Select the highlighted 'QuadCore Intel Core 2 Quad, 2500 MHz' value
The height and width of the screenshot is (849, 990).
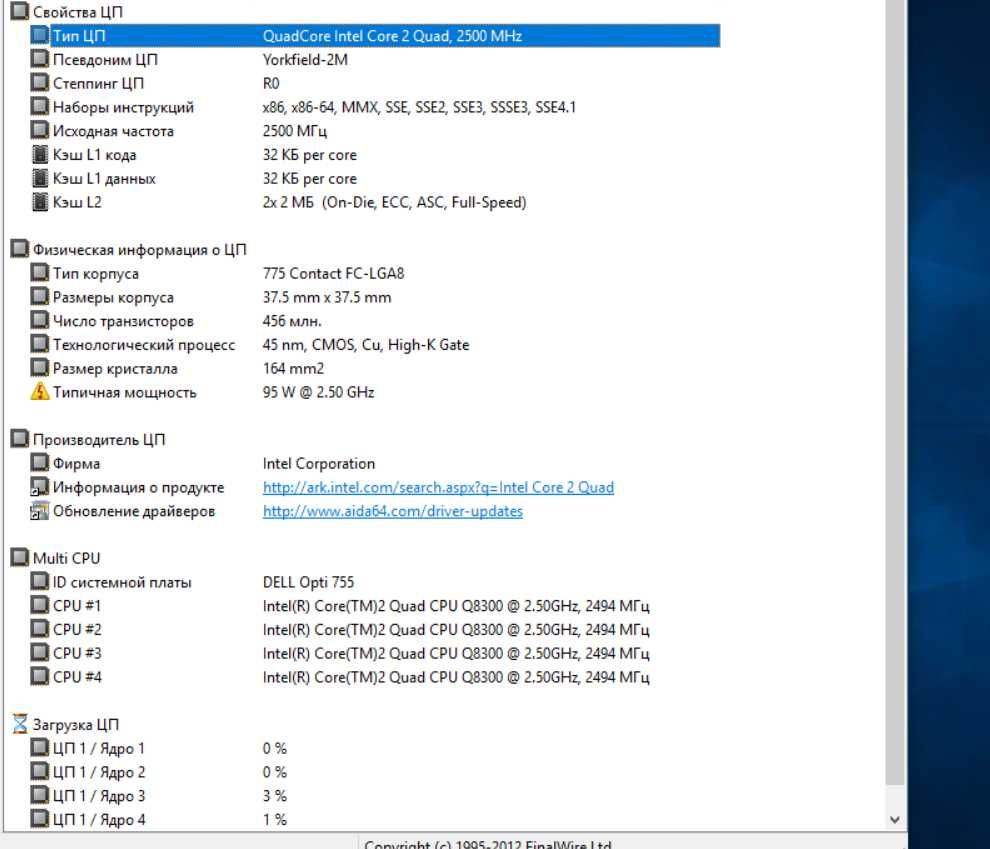pos(392,36)
